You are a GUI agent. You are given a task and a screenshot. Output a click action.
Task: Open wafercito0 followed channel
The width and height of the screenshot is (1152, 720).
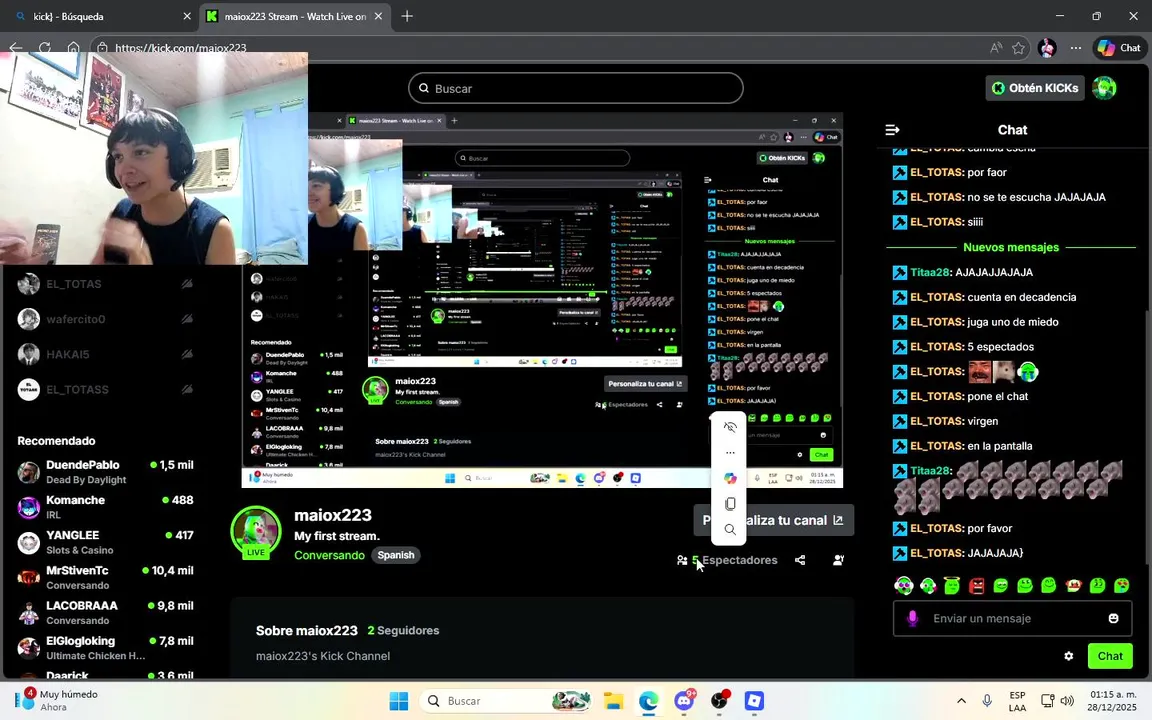[x=105, y=319]
